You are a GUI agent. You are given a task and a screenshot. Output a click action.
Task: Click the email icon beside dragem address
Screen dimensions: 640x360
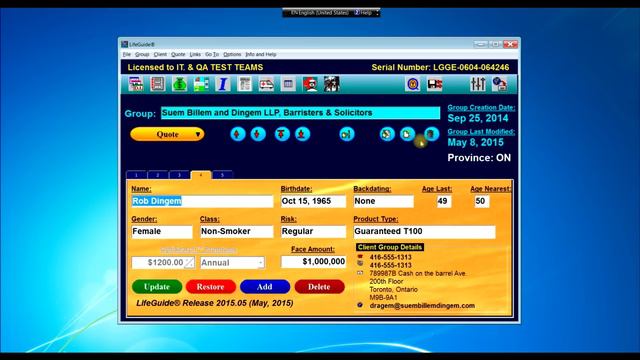[x=360, y=305]
